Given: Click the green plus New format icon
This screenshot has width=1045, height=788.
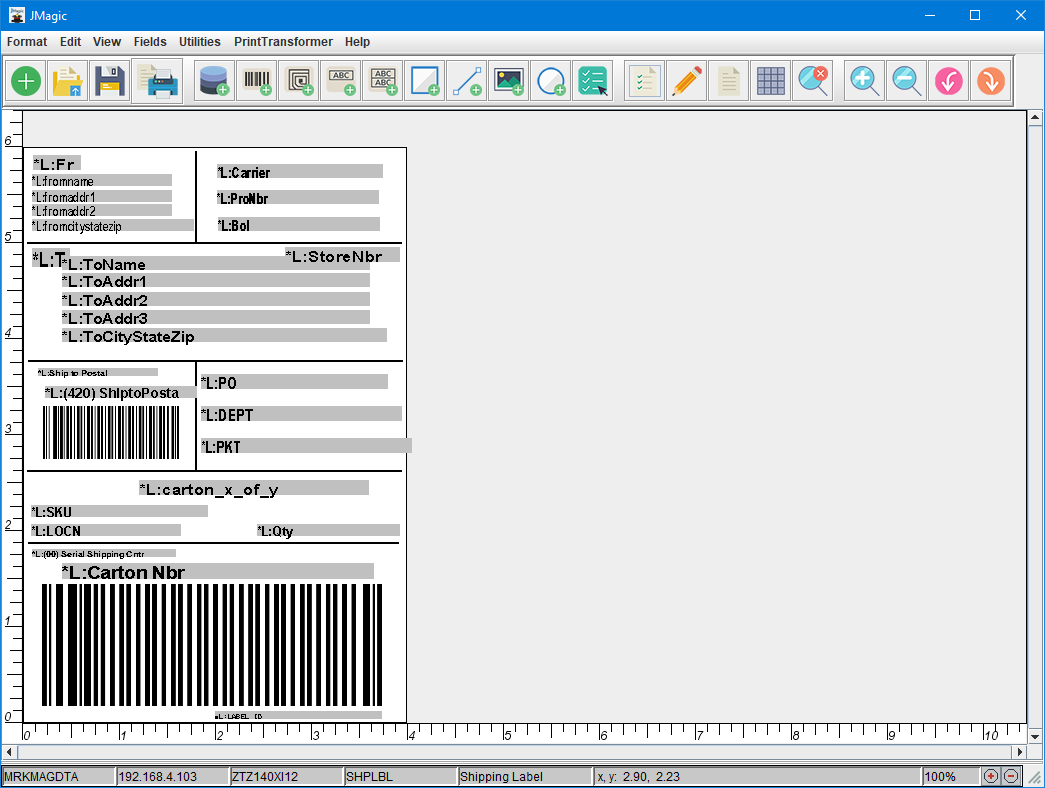Looking at the screenshot, I should pos(26,81).
